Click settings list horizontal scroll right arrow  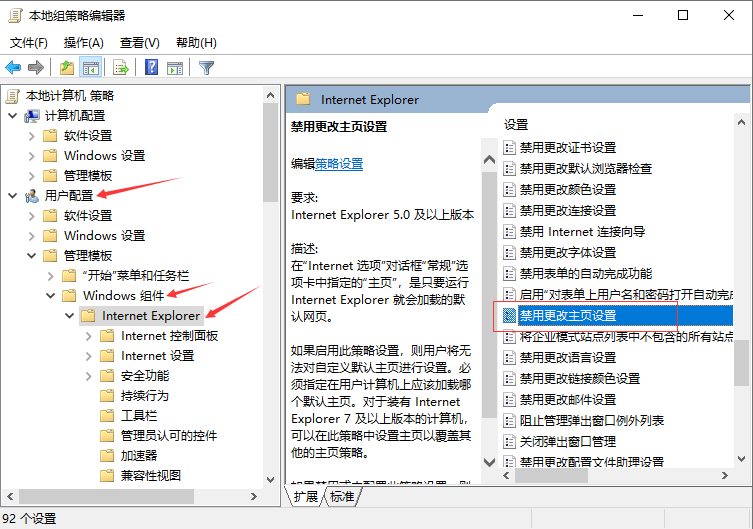(725, 475)
